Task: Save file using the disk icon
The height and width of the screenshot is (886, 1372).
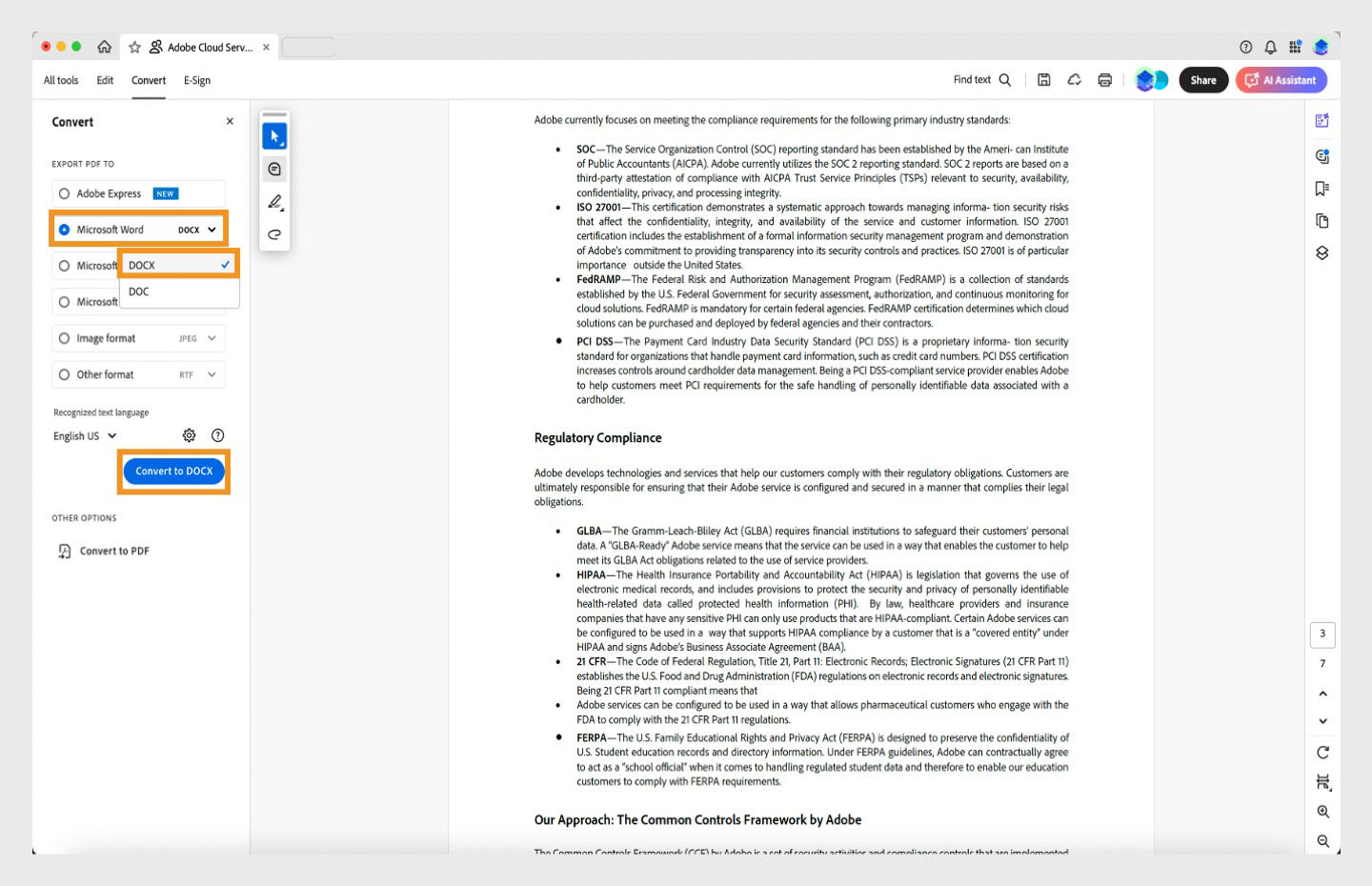Action: 1043,80
